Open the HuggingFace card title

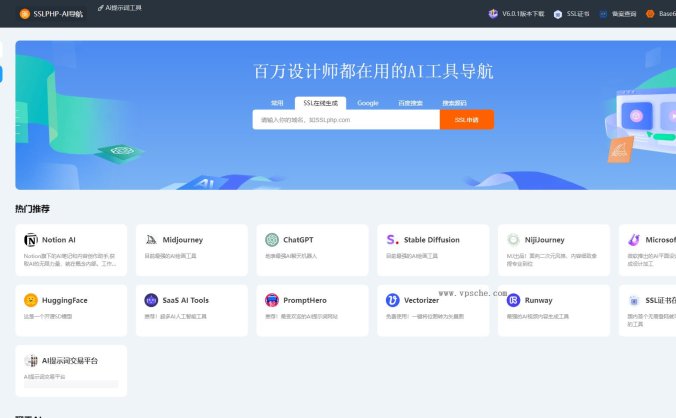pos(65,300)
